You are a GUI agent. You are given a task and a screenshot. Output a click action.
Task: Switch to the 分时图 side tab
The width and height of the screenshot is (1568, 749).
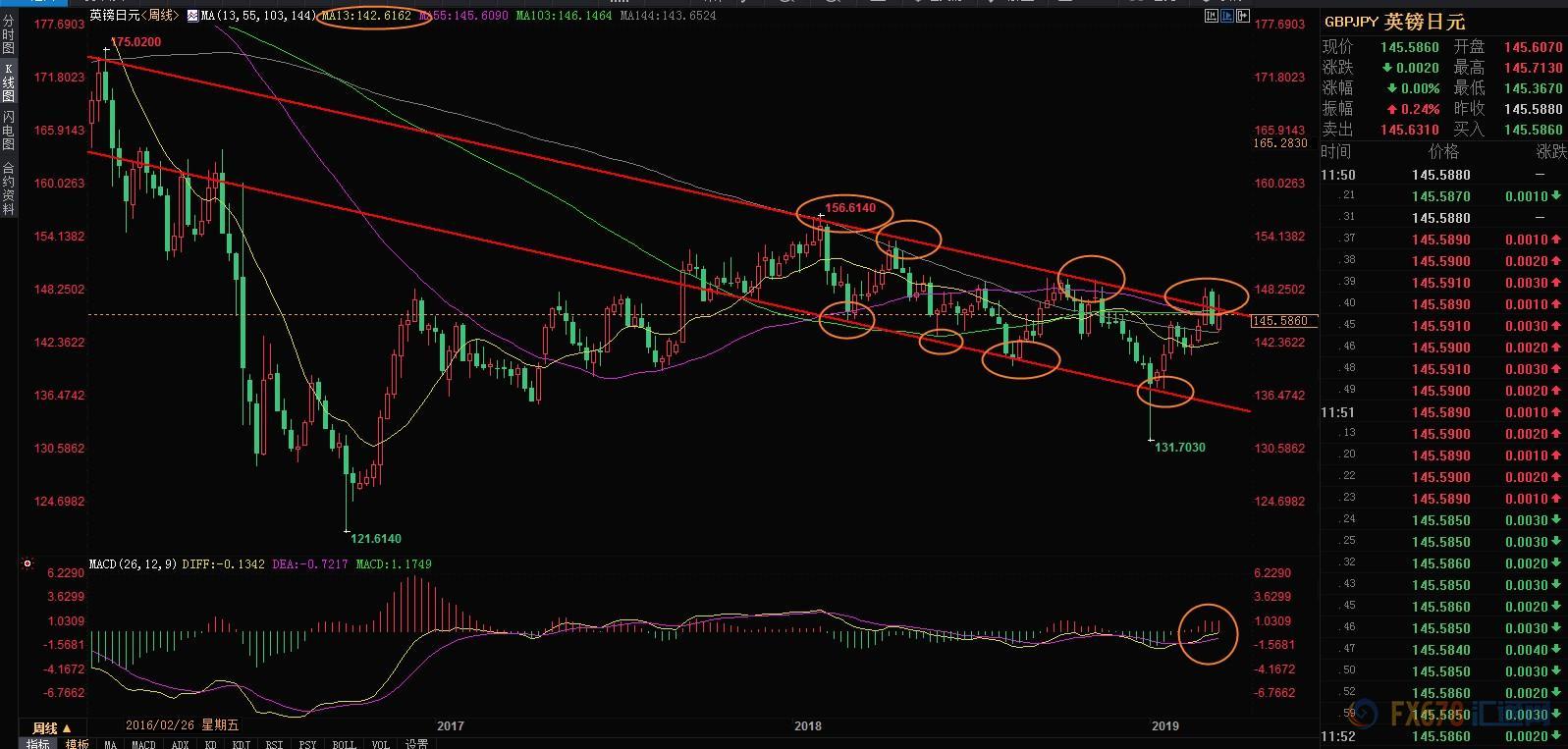pos(9,33)
